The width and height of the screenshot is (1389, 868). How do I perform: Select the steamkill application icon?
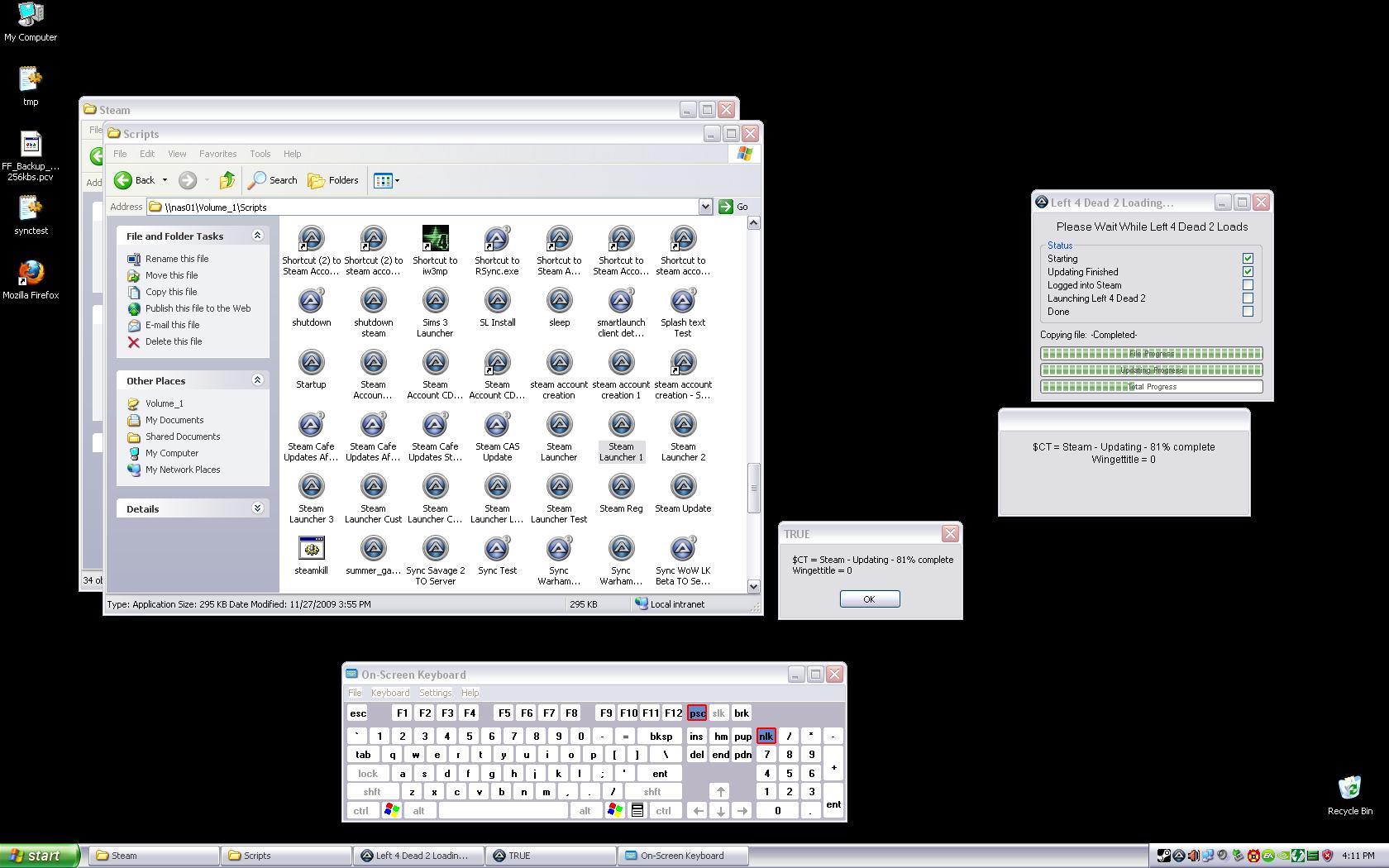tap(311, 556)
